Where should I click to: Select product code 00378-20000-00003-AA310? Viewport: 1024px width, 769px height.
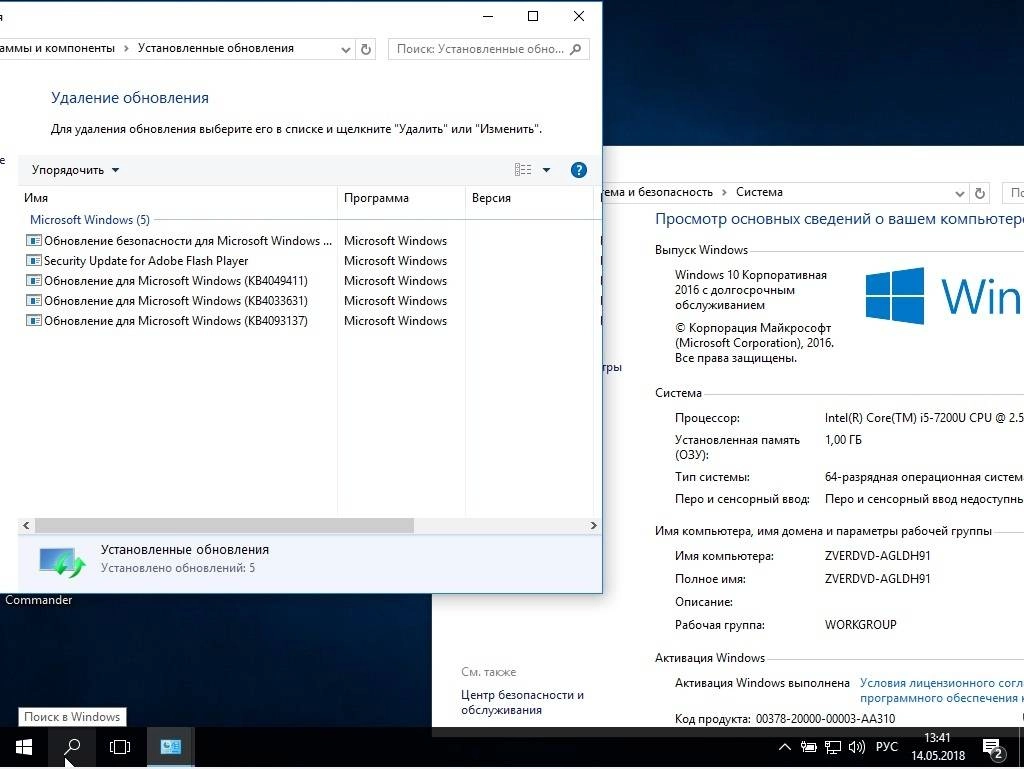coord(825,719)
